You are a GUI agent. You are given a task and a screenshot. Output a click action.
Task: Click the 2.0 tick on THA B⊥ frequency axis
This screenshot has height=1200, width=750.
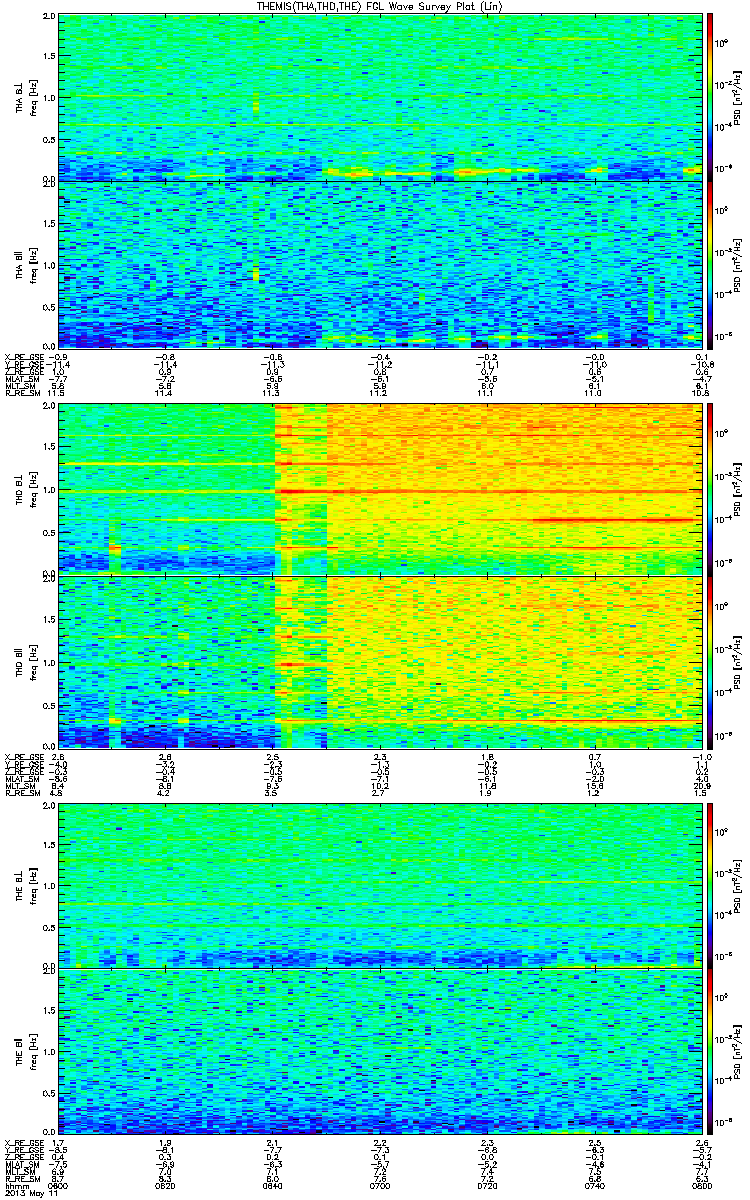[49, 18]
